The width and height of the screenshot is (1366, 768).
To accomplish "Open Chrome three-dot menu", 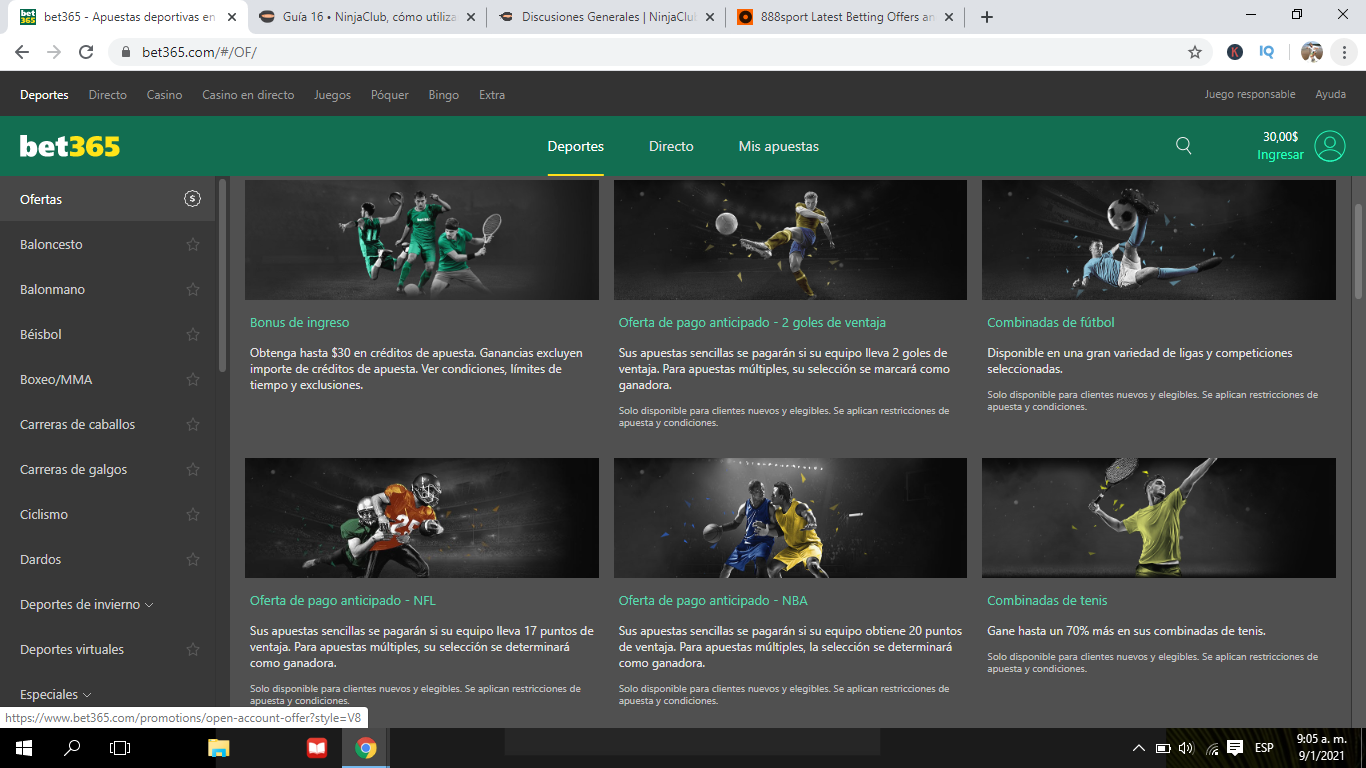I will point(1344,52).
